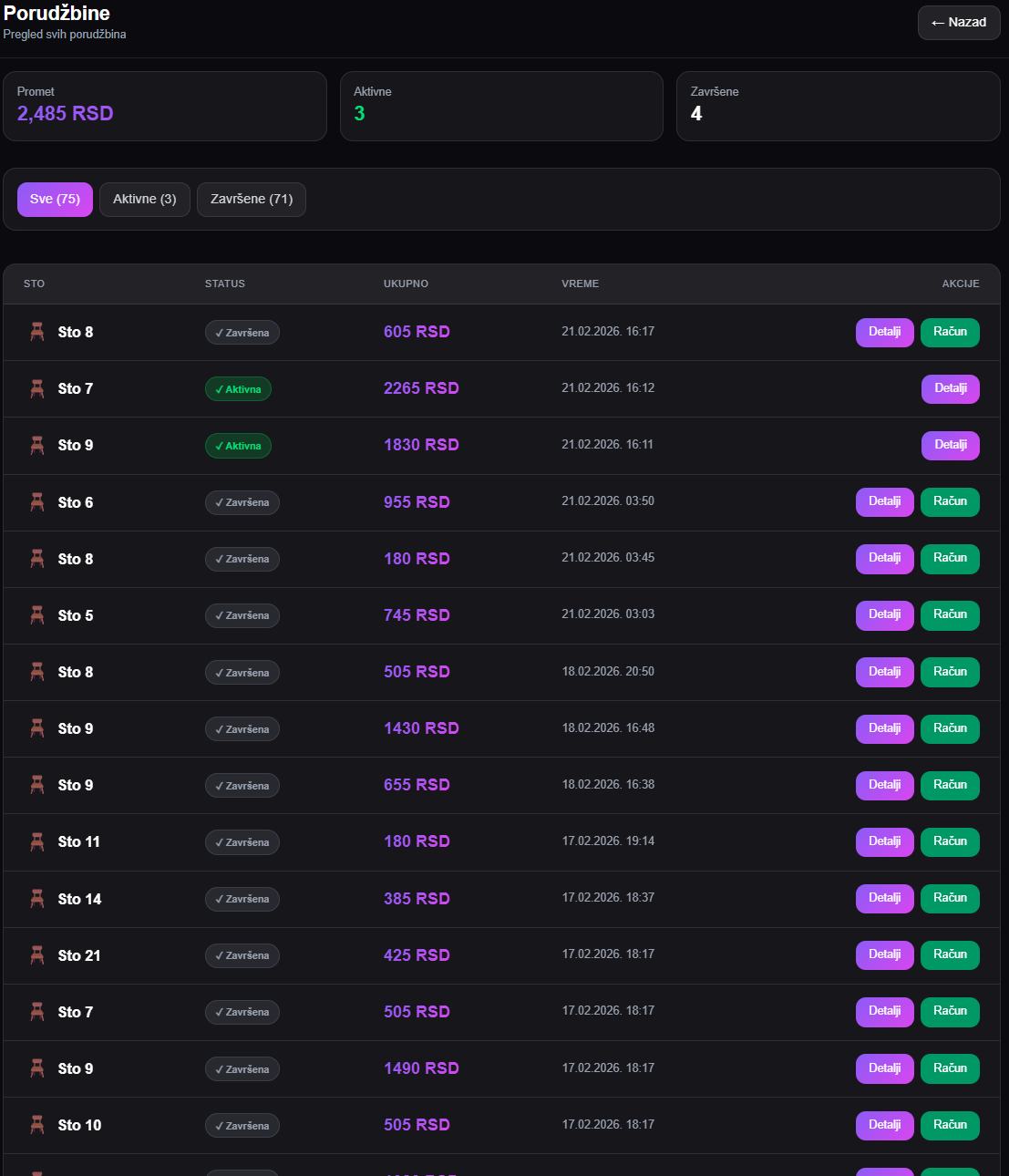Viewport: 1009px width, 1176px height.
Task: Click the Aktivna status badge for Sto 7
Action: [238, 389]
